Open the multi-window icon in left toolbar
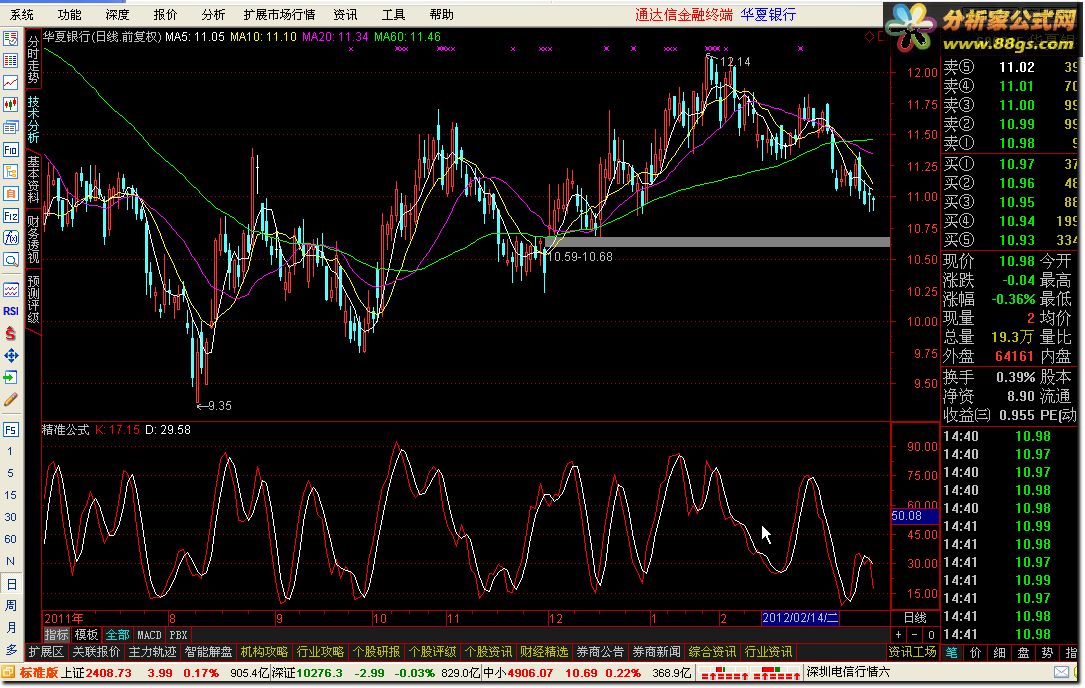 tap(10, 127)
